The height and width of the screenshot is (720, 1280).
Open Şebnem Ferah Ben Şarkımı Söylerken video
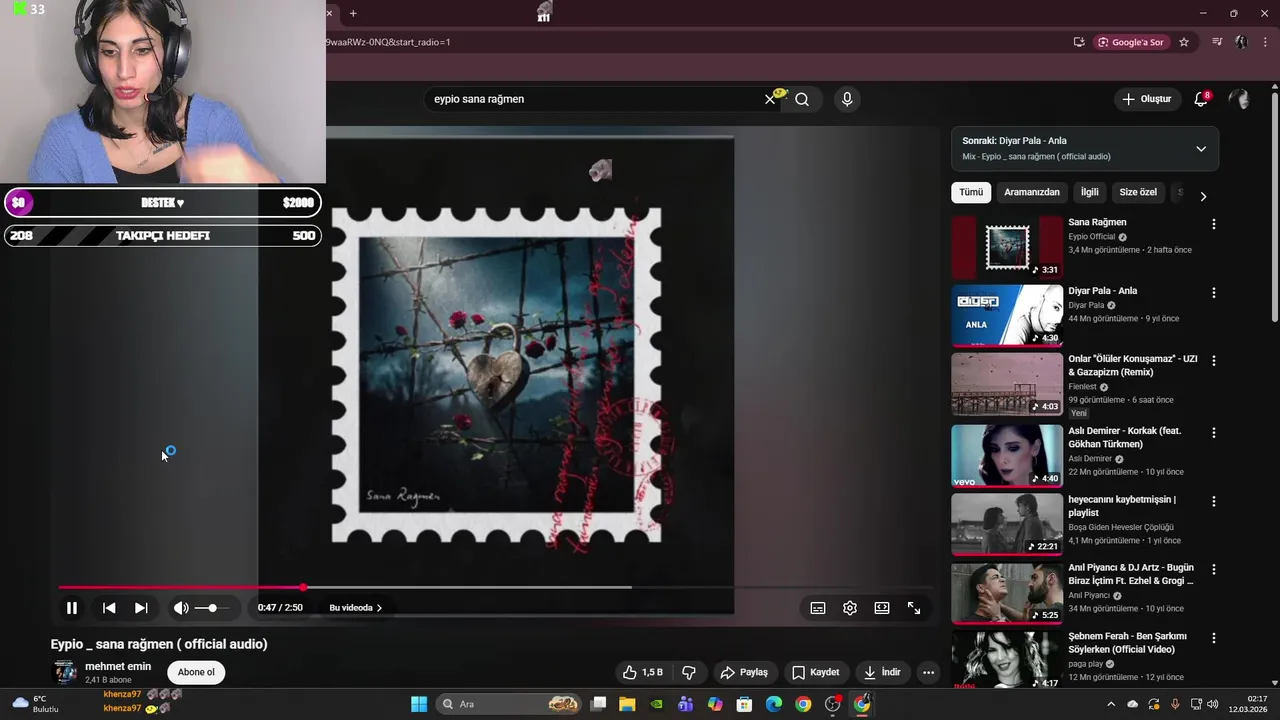pyautogui.click(x=1007, y=659)
